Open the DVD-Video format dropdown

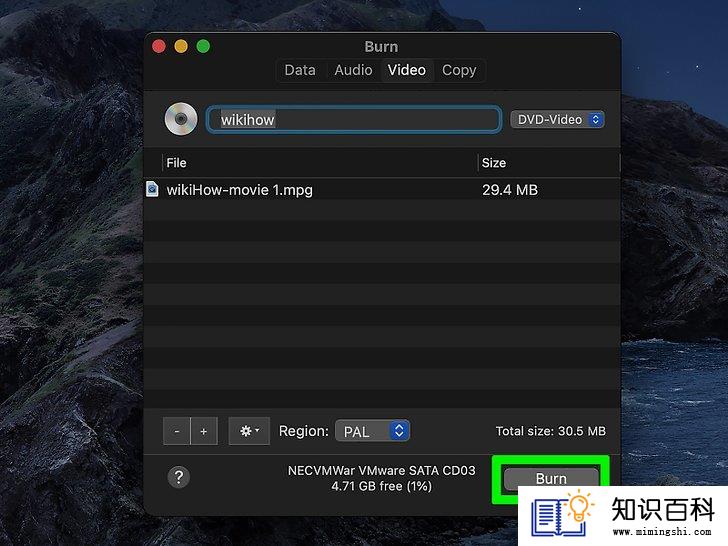click(x=557, y=119)
